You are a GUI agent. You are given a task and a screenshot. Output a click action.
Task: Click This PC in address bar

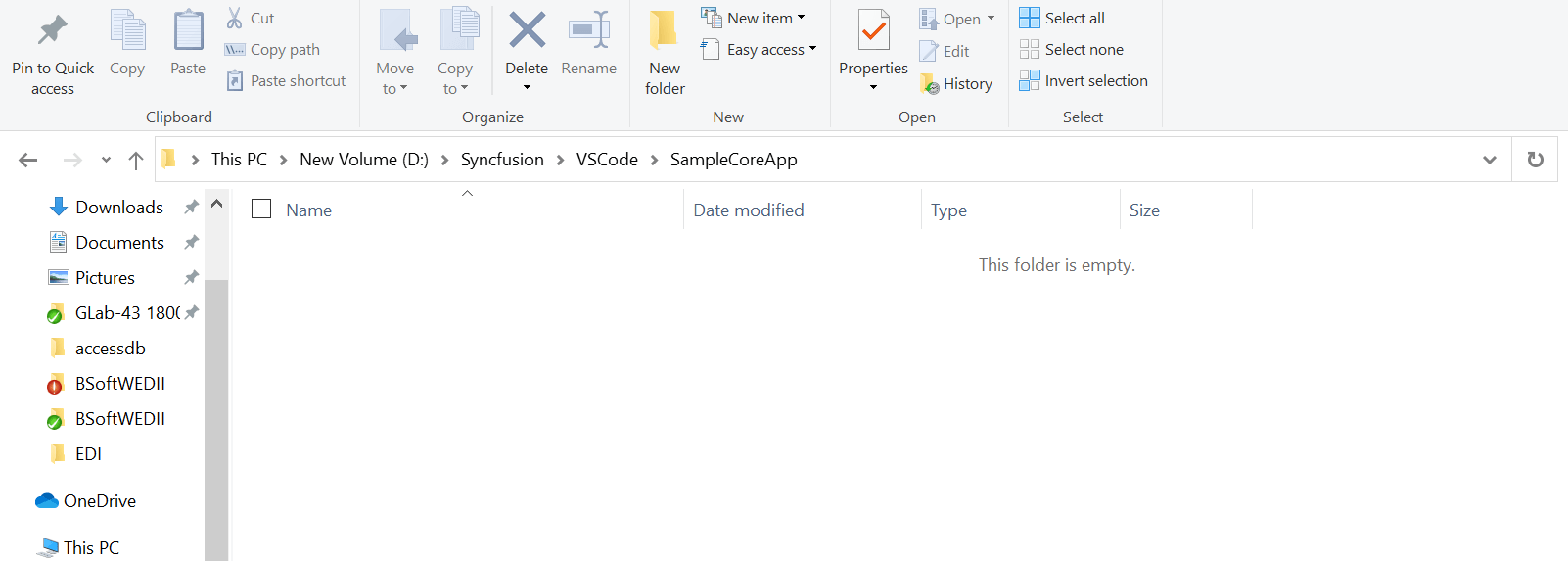(239, 160)
